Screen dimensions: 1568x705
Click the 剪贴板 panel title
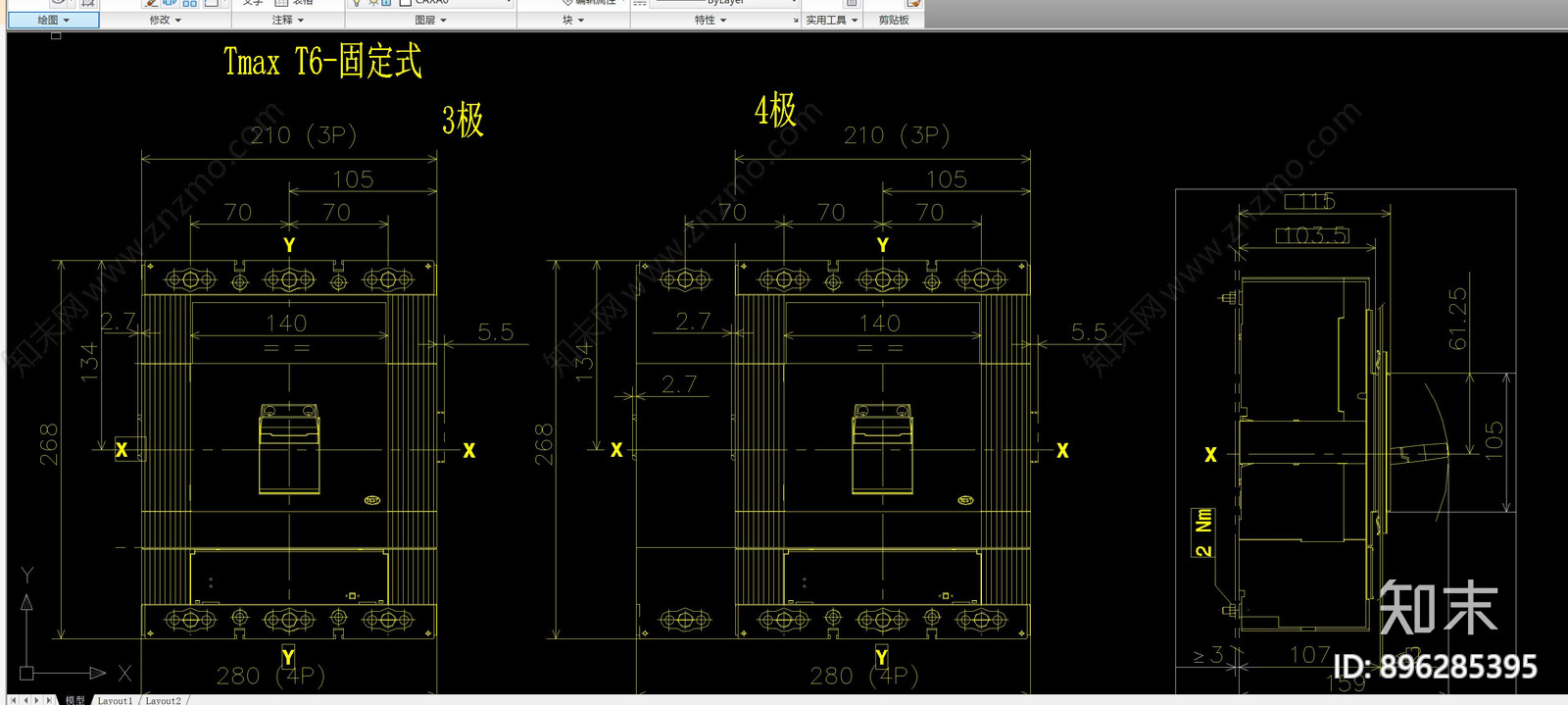tap(894, 20)
